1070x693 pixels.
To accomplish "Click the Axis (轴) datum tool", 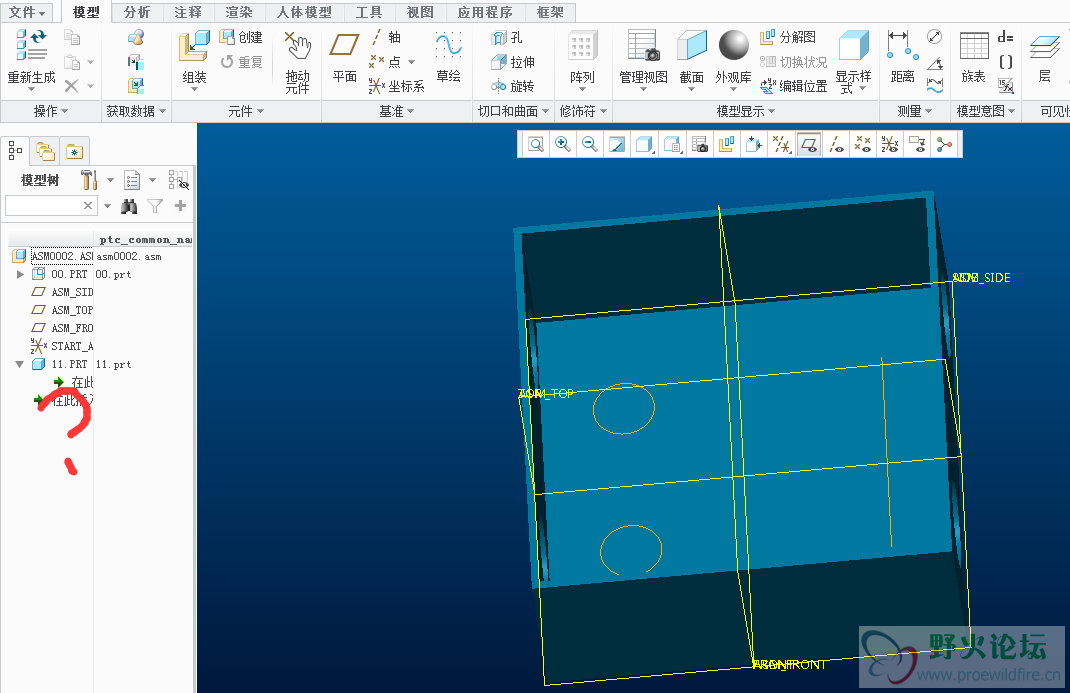I will pos(386,37).
